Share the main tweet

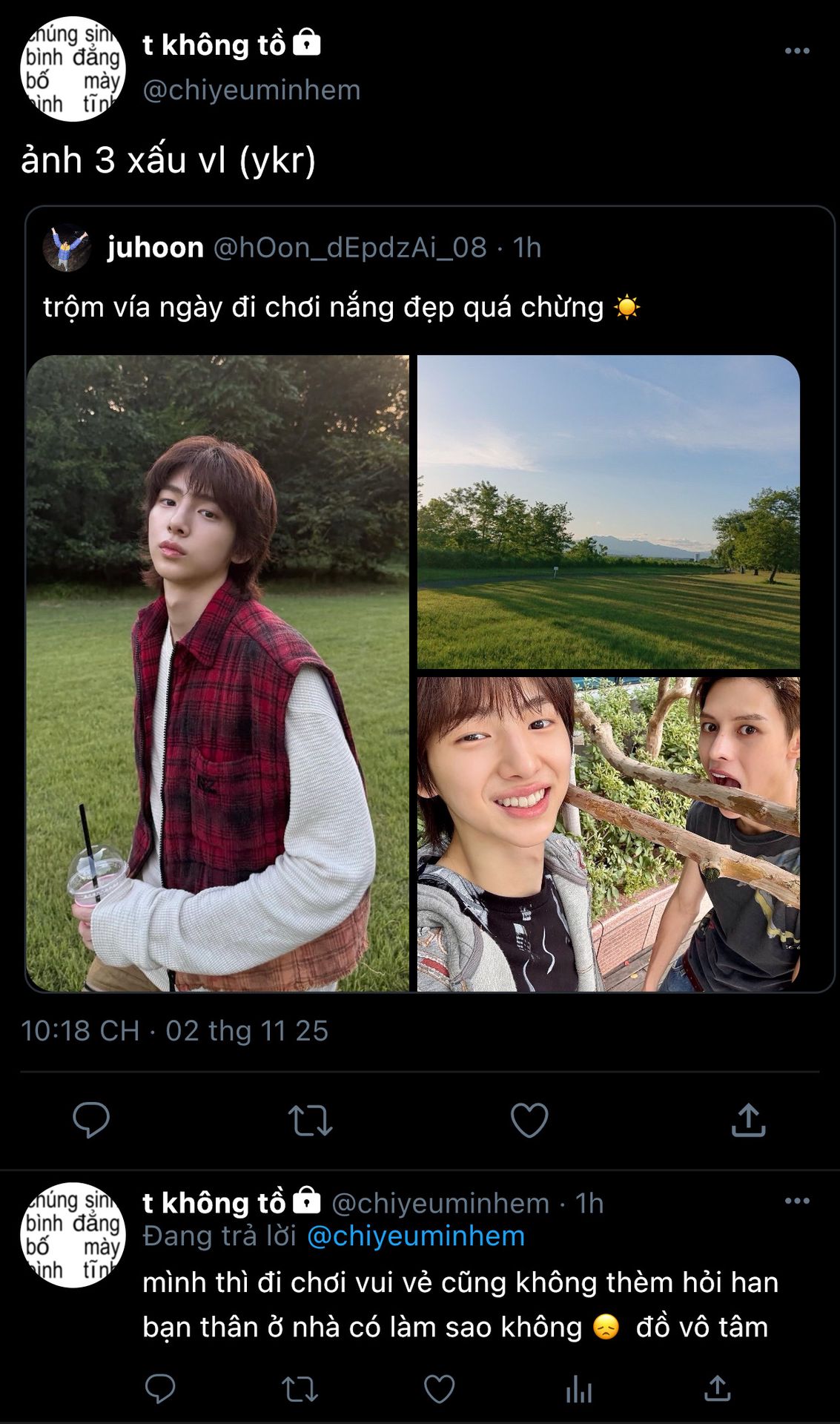[x=748, y=1120]
